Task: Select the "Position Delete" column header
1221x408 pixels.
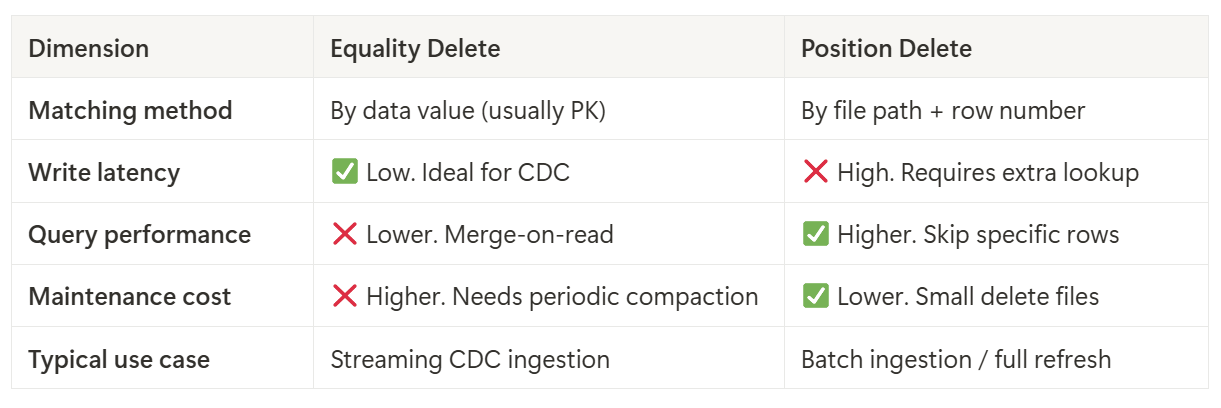Action: pos(886,48)
